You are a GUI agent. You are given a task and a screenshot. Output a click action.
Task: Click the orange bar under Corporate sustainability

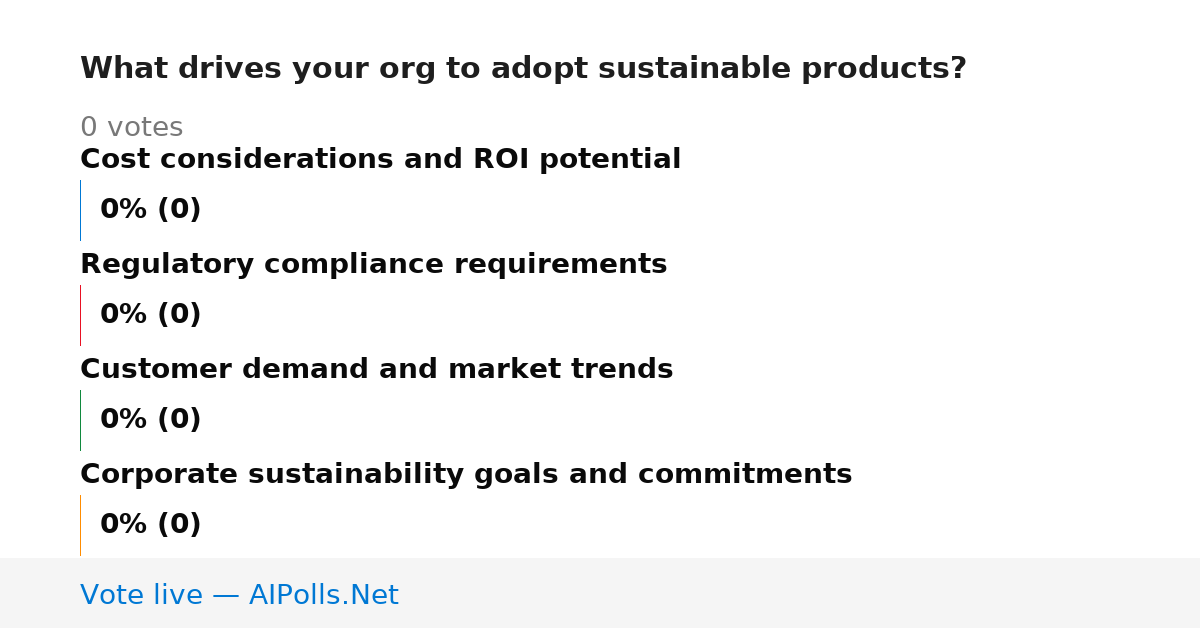pos(80,525)
